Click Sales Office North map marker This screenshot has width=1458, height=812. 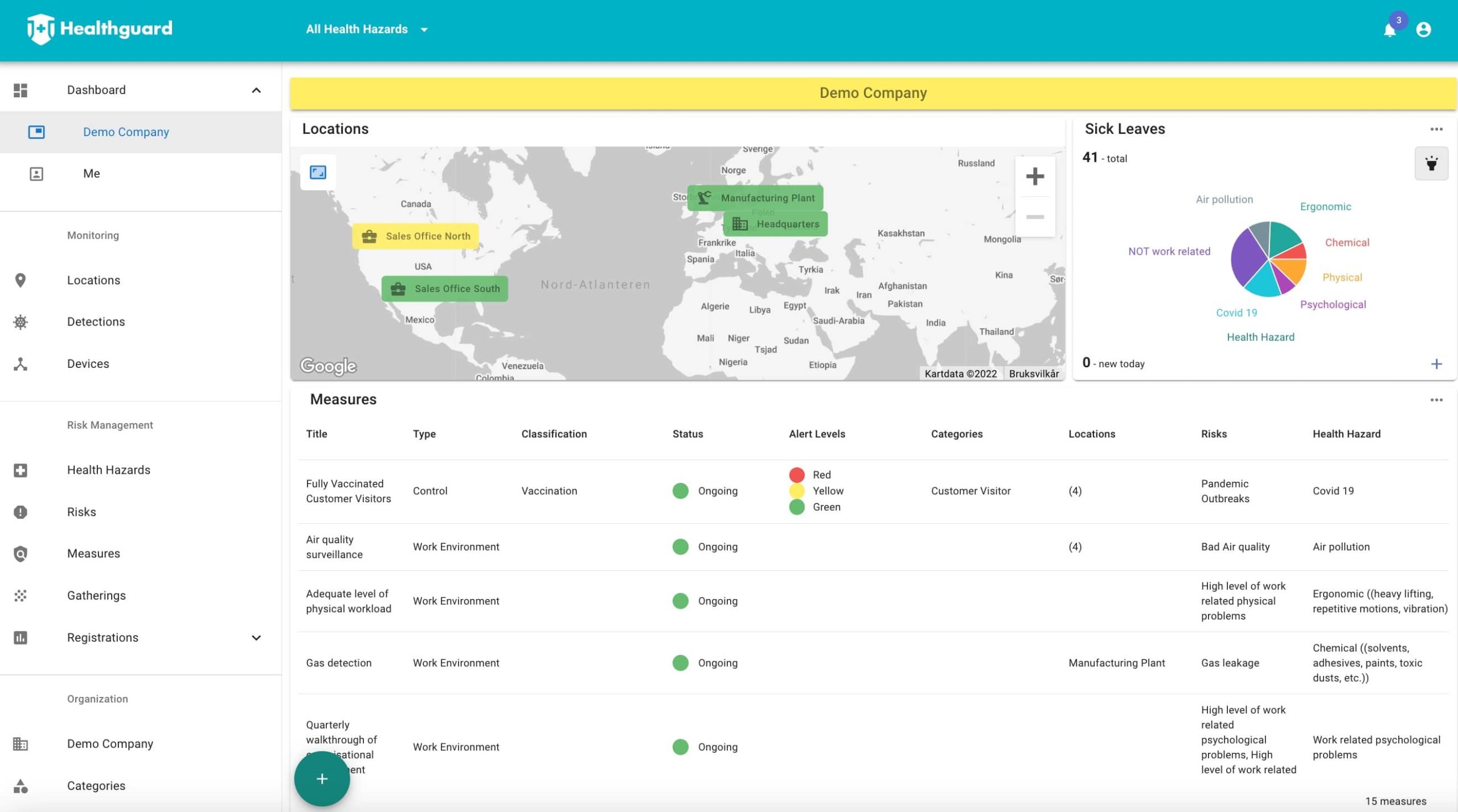point(416,236)
